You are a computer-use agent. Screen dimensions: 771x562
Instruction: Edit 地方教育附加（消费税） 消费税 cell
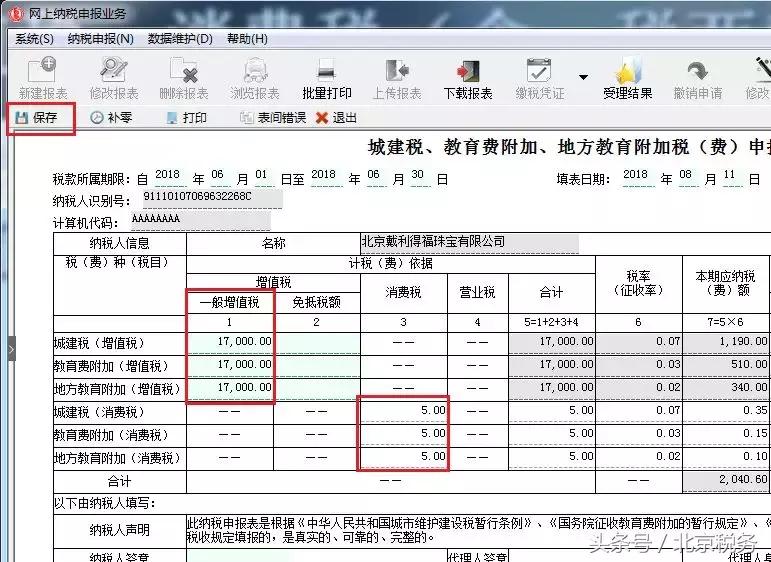coord(404,458)
